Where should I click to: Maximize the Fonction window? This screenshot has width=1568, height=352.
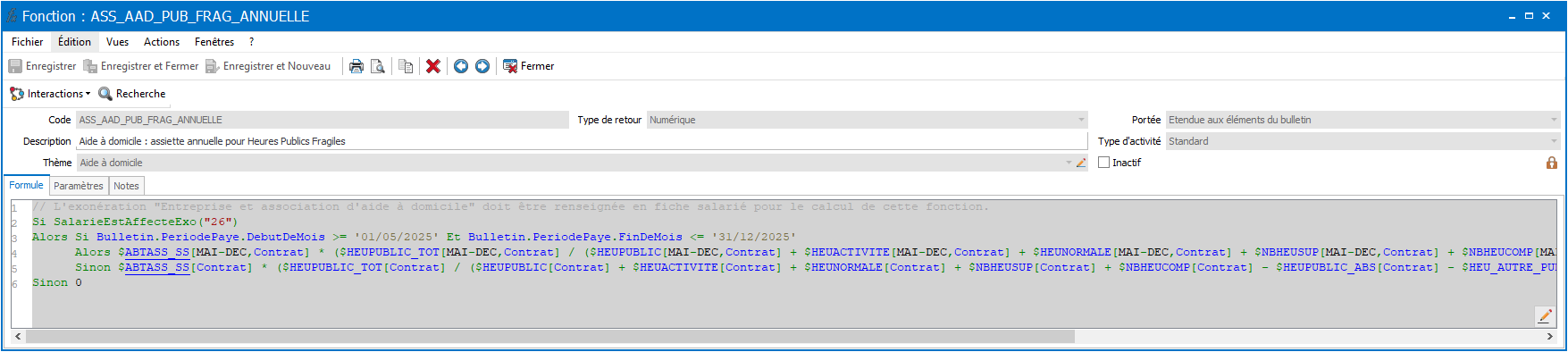(x=1529, y=16)
